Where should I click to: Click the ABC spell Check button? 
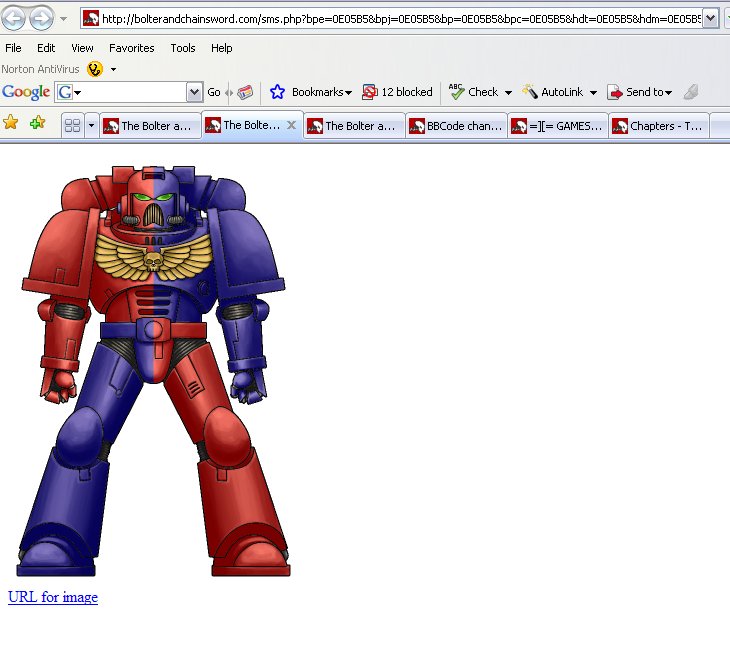(x=473, y=92)
